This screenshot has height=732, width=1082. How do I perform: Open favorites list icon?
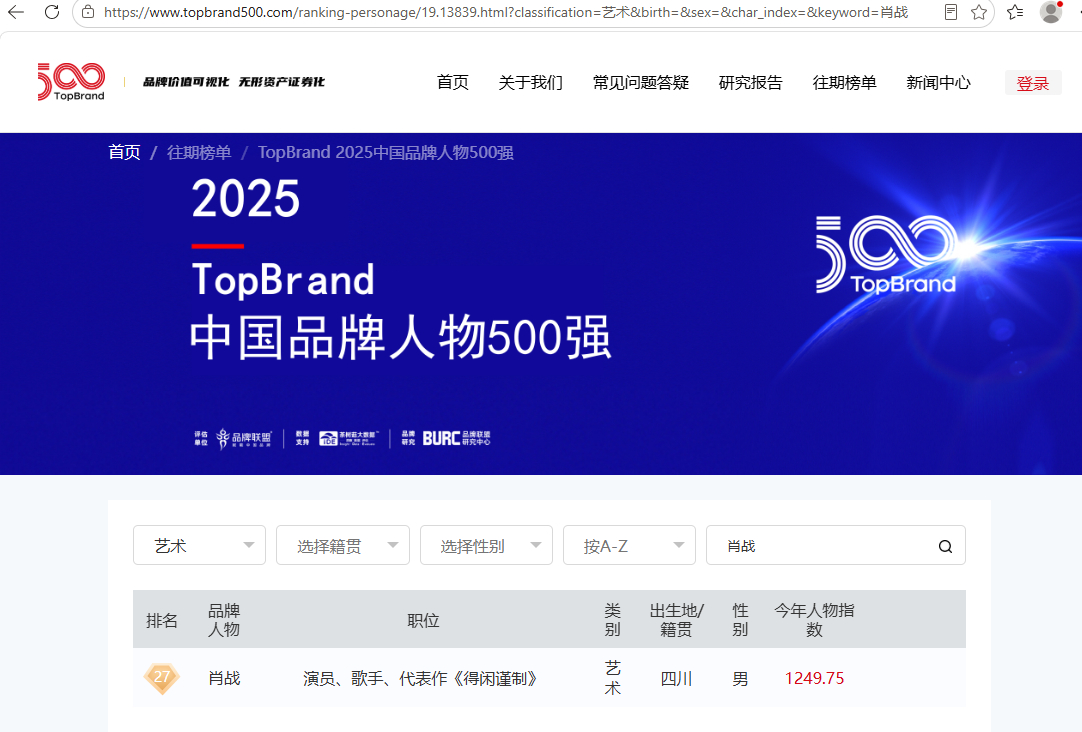[1015, 12]
